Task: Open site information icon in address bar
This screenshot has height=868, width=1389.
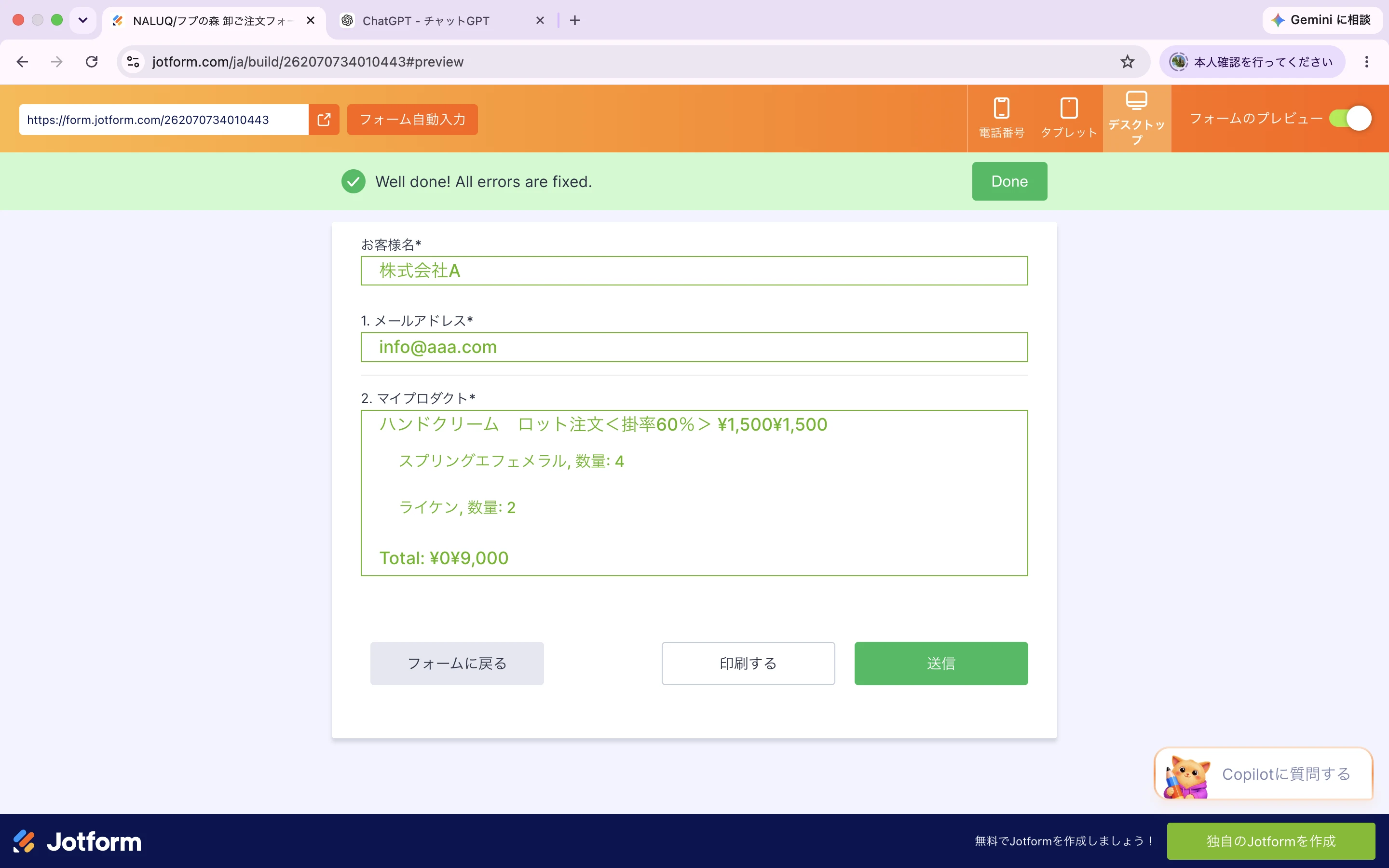Action: point(133,61)
